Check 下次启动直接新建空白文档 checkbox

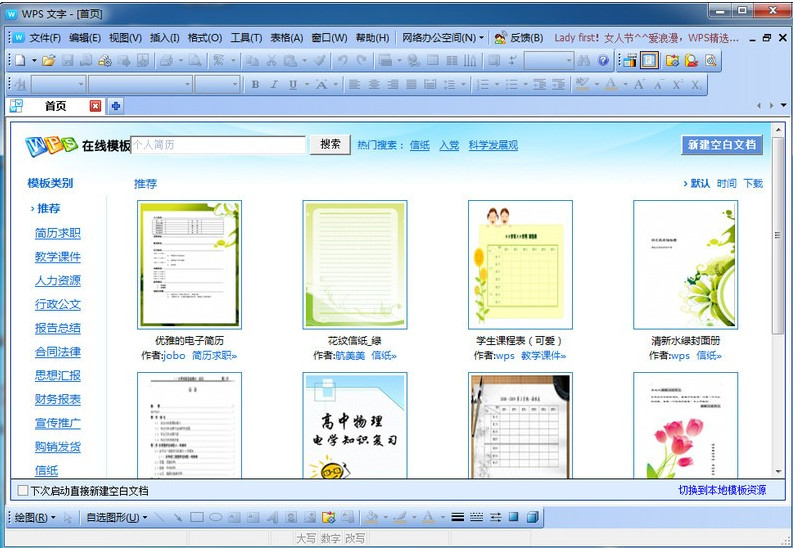pyautogui.click(x=22, y=490)
